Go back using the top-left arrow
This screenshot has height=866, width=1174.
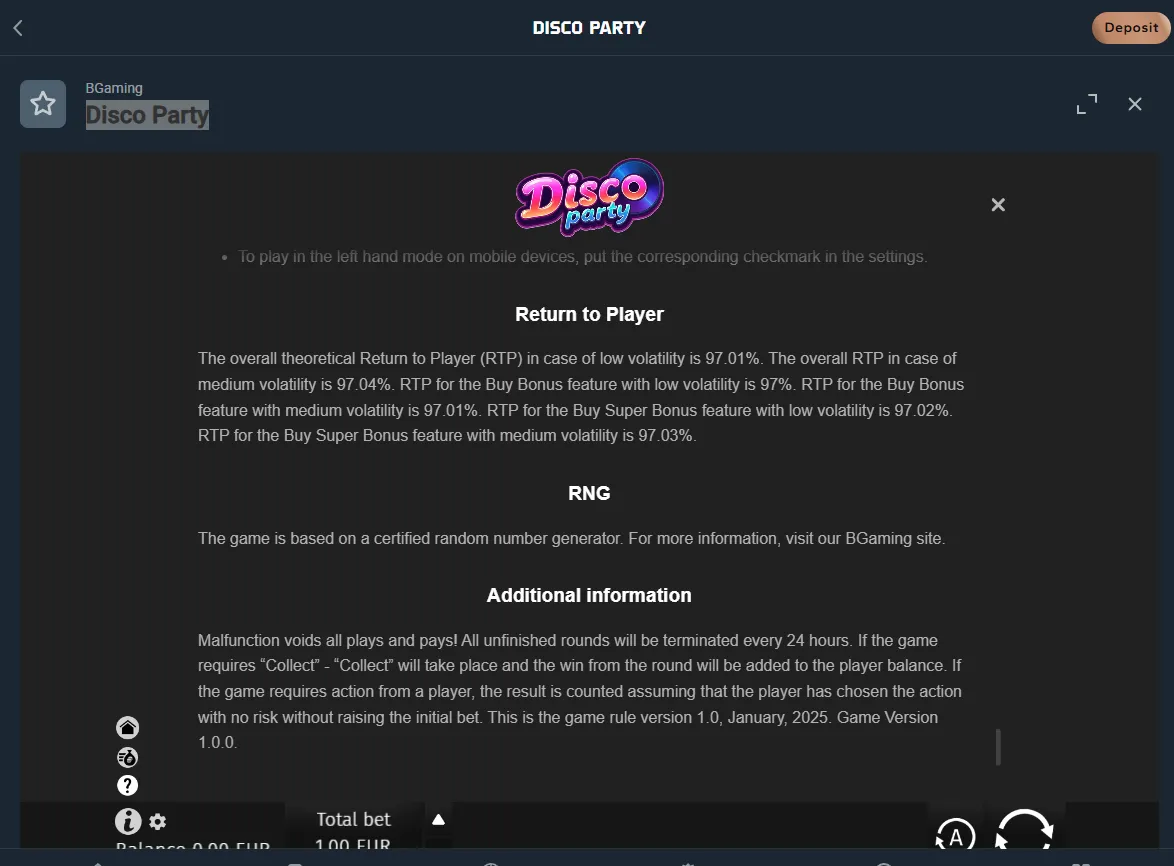pos(18,28)
